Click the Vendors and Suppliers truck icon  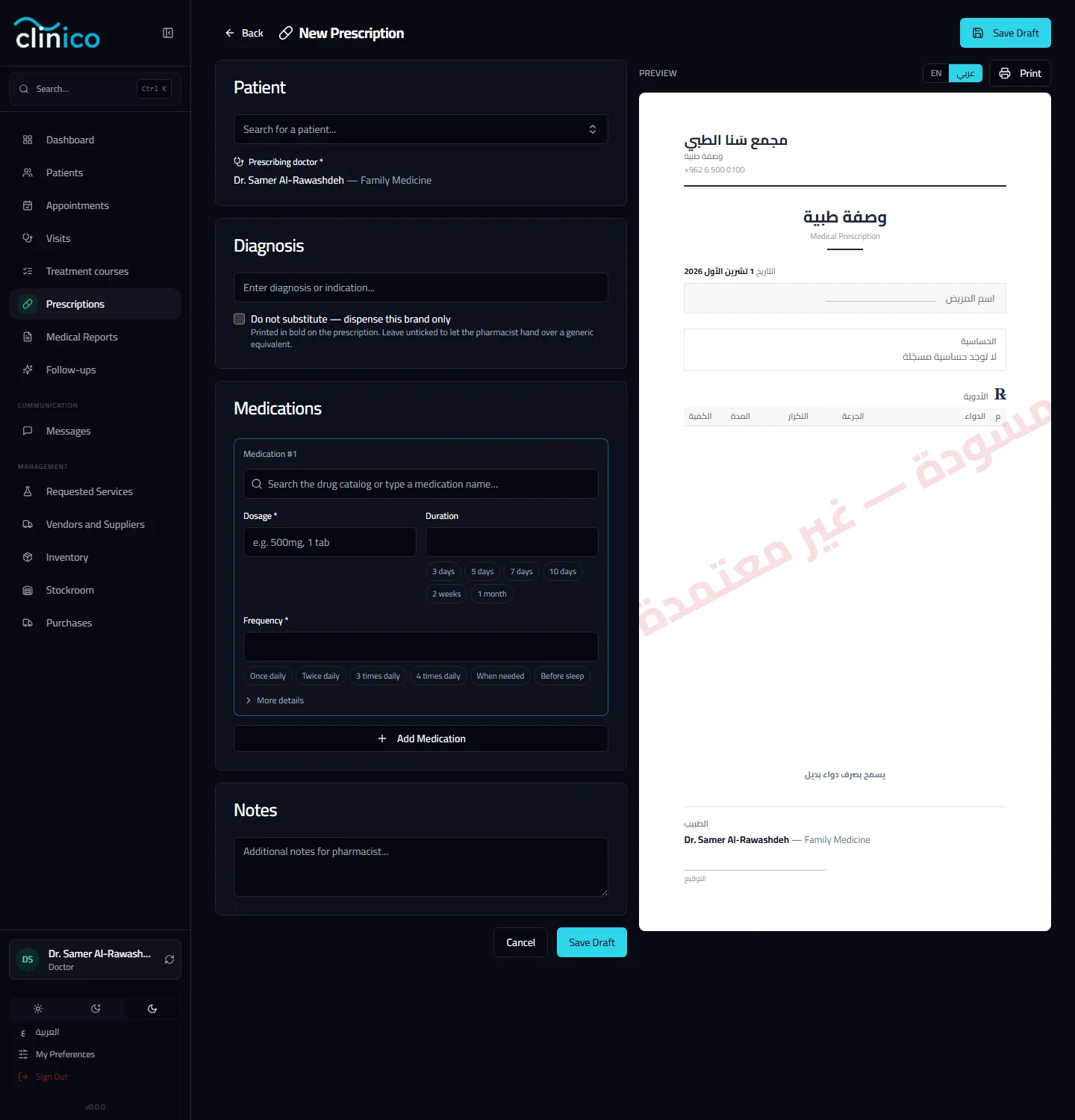[x=28, y=524]
